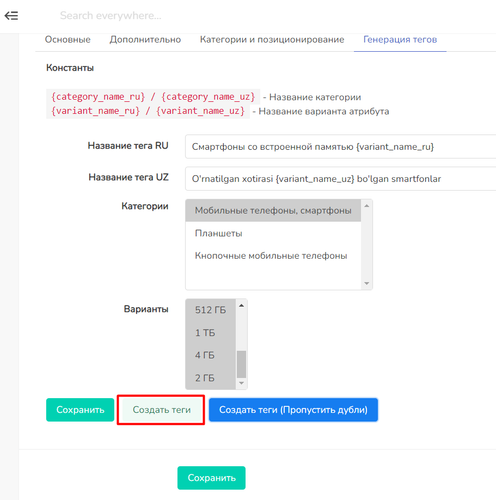Focus the Search everywhere field
Viewport: 496px width, 500px height.
110,16
